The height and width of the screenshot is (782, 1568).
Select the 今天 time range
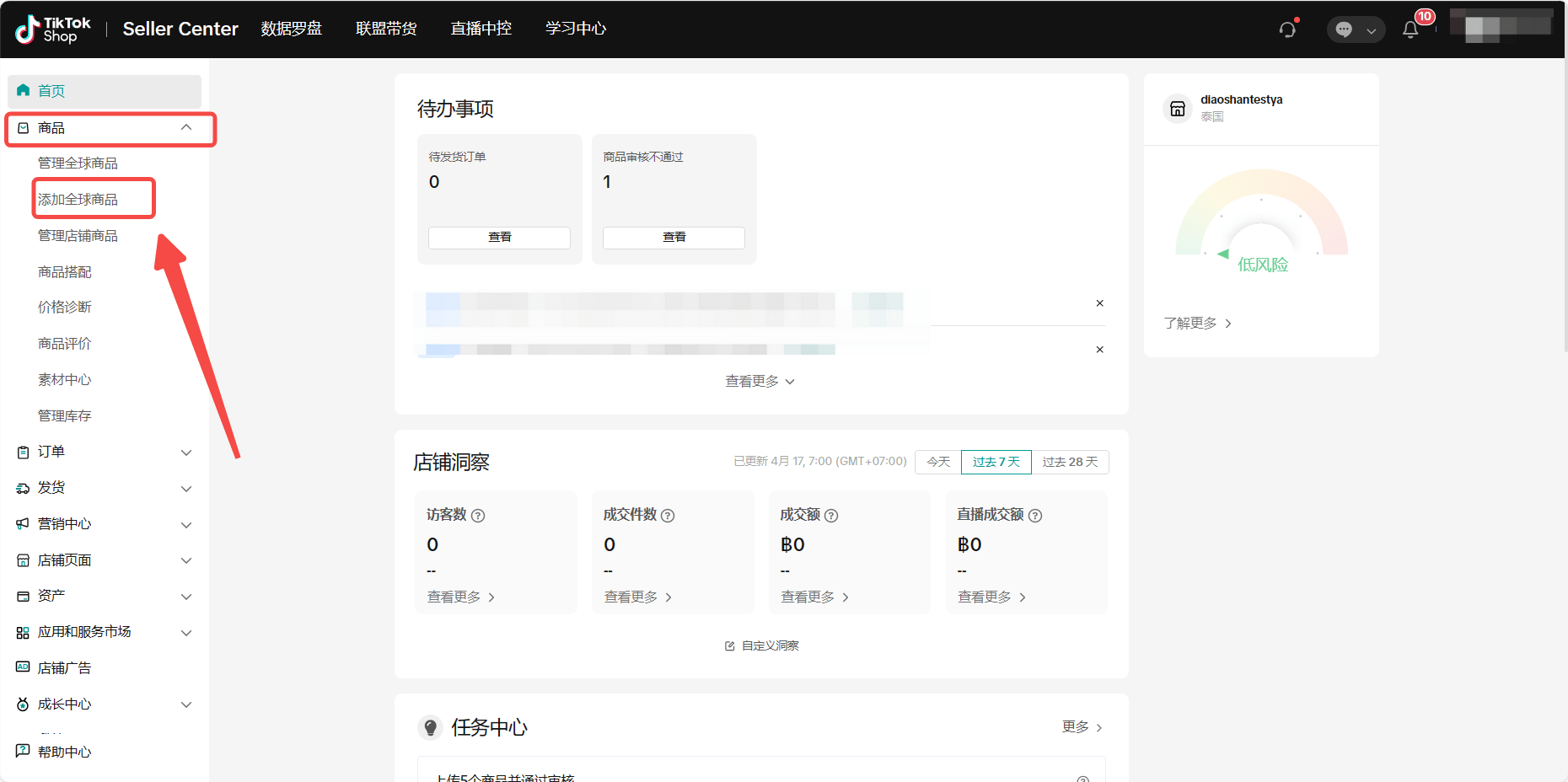937,462
